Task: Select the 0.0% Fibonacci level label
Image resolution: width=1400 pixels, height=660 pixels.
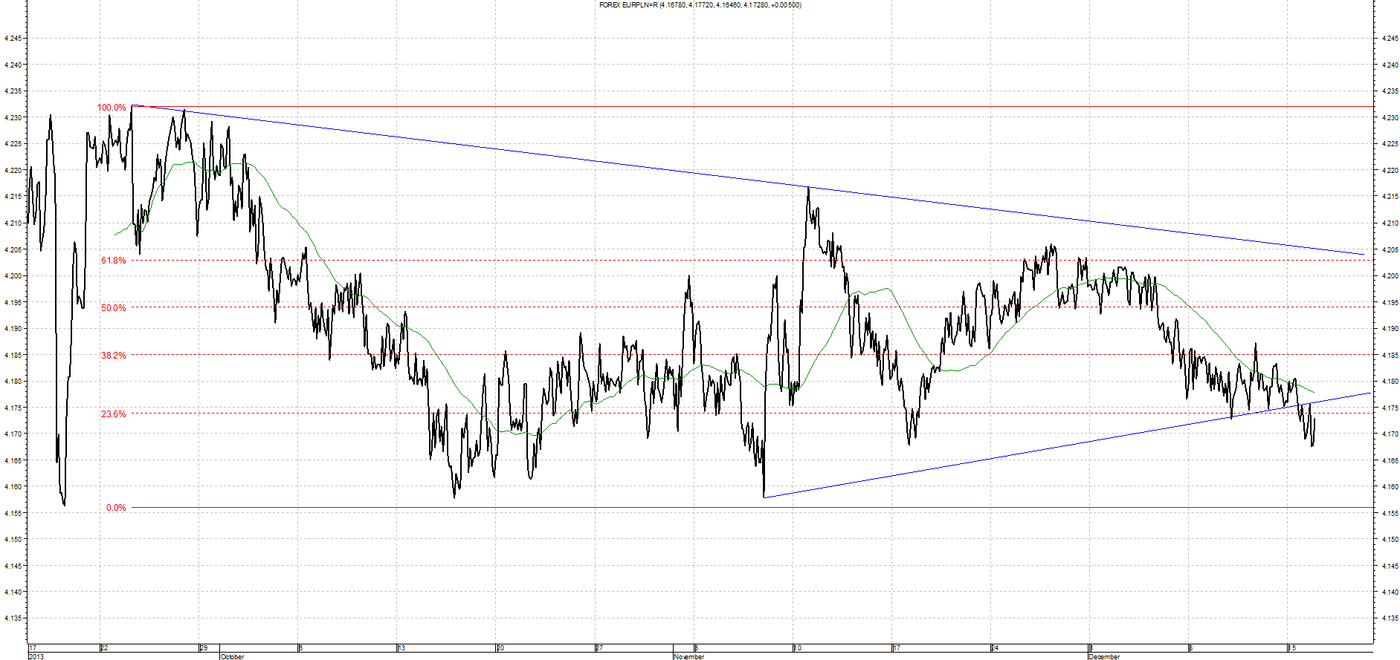Action: tap(117, 508)
